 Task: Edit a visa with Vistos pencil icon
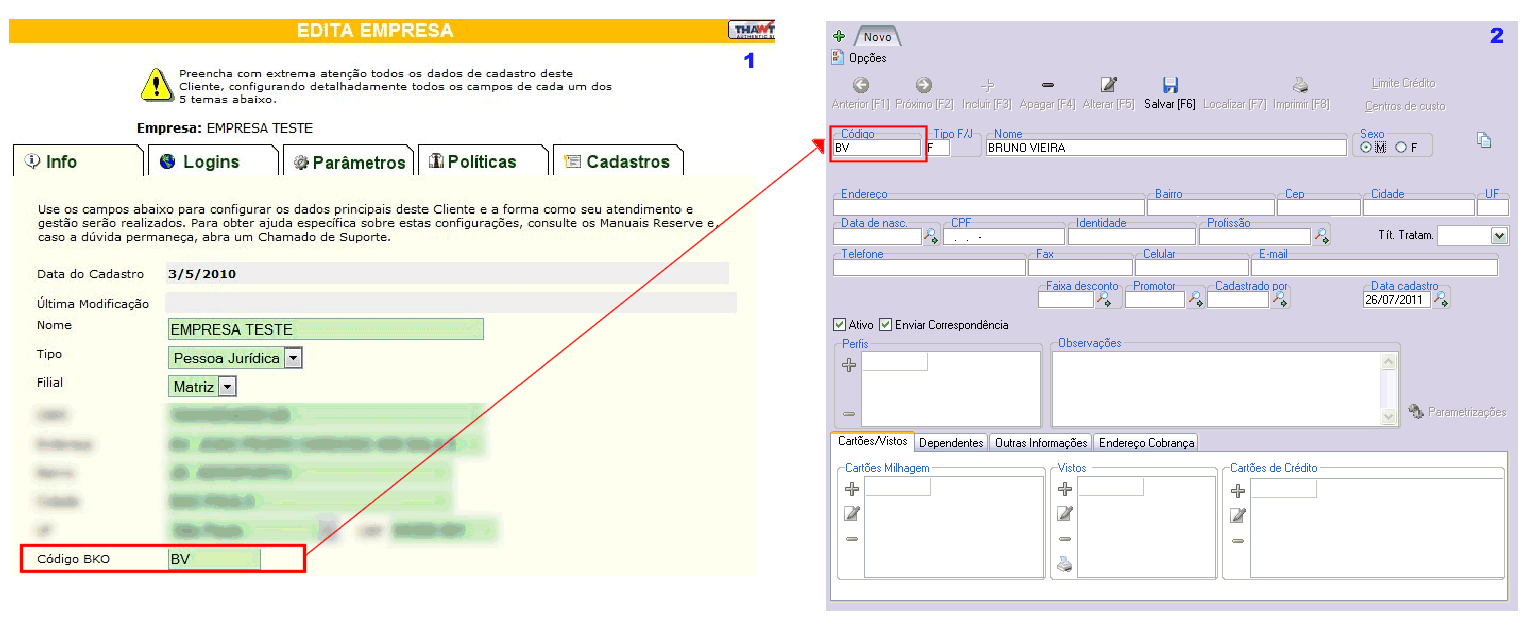click(x=1065, y=514)
